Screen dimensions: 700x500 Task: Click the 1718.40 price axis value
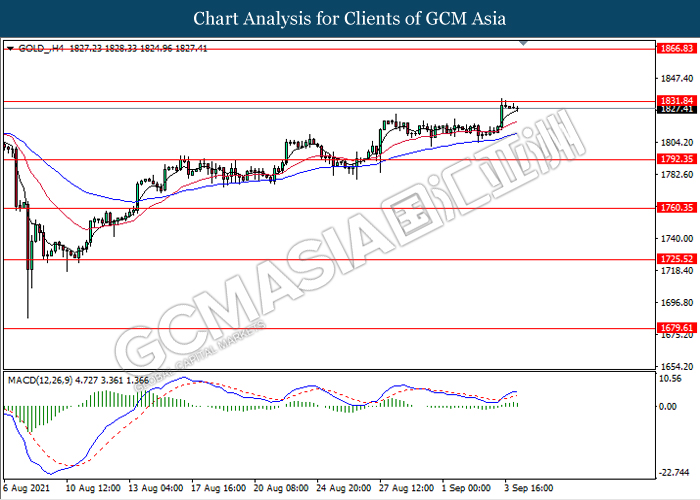pos(677,271)
